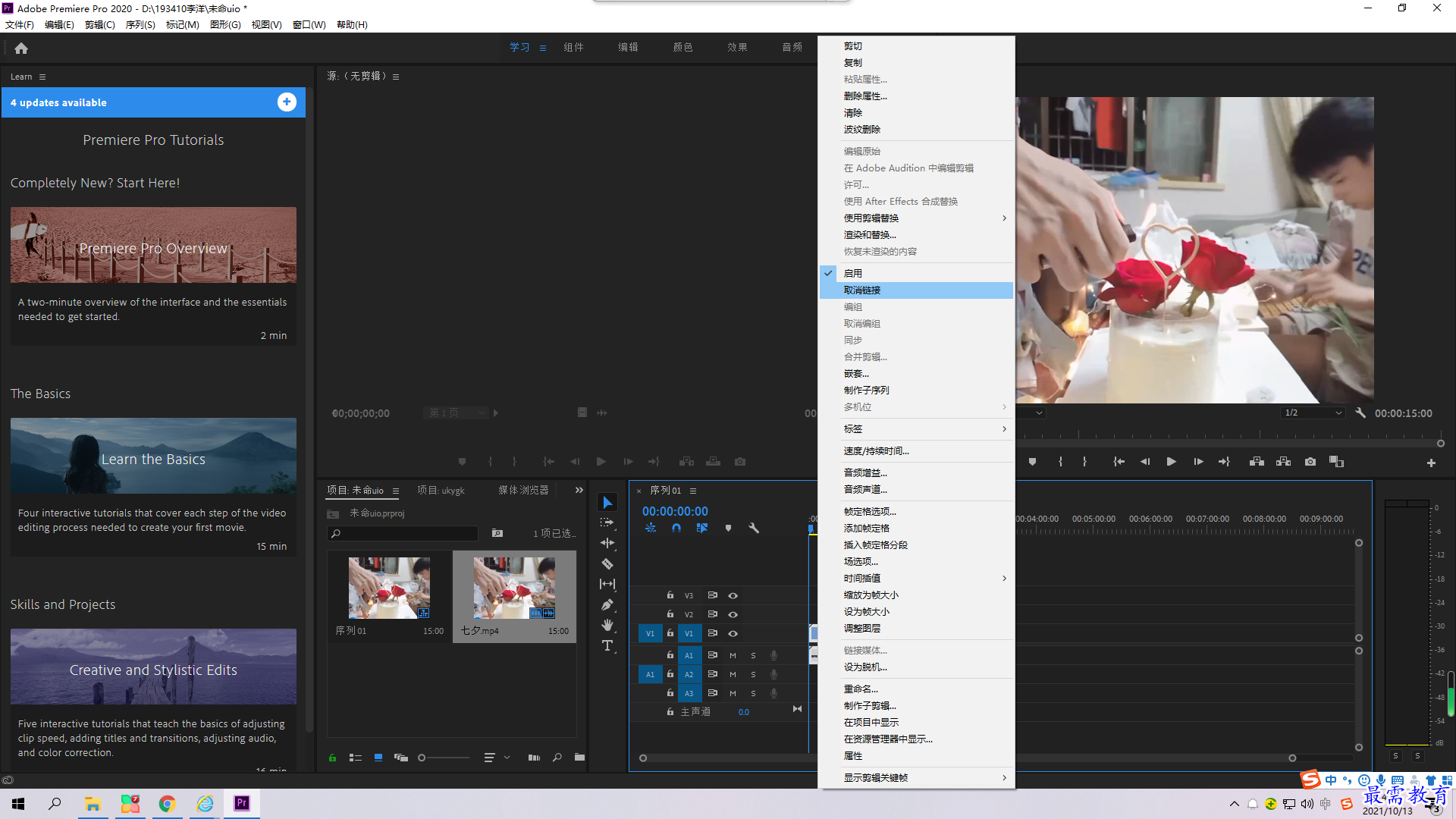1456x819 pixels.
Task: Open the Learn panel menu
Action: point(42,77)
